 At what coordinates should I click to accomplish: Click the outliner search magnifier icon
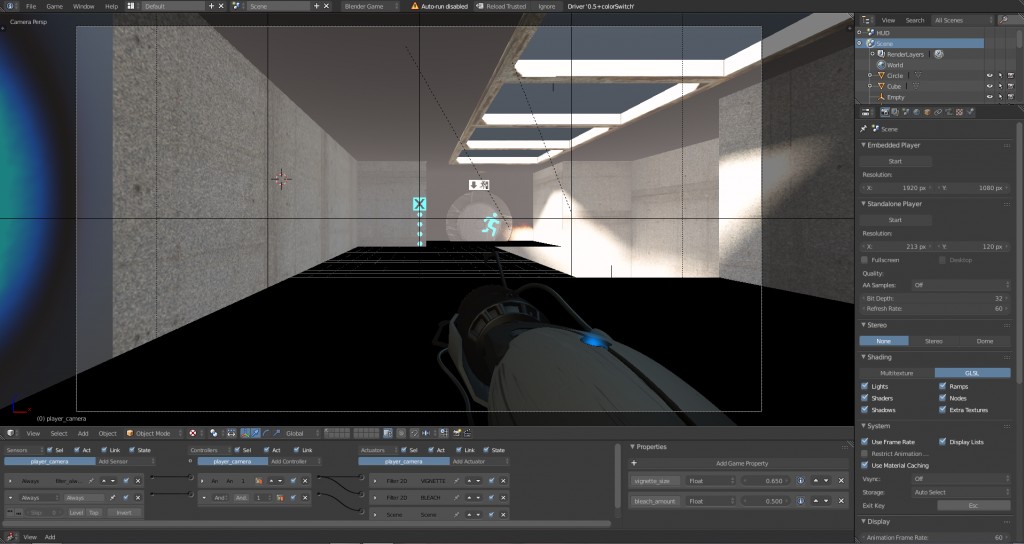click(x=1004, y=20)
